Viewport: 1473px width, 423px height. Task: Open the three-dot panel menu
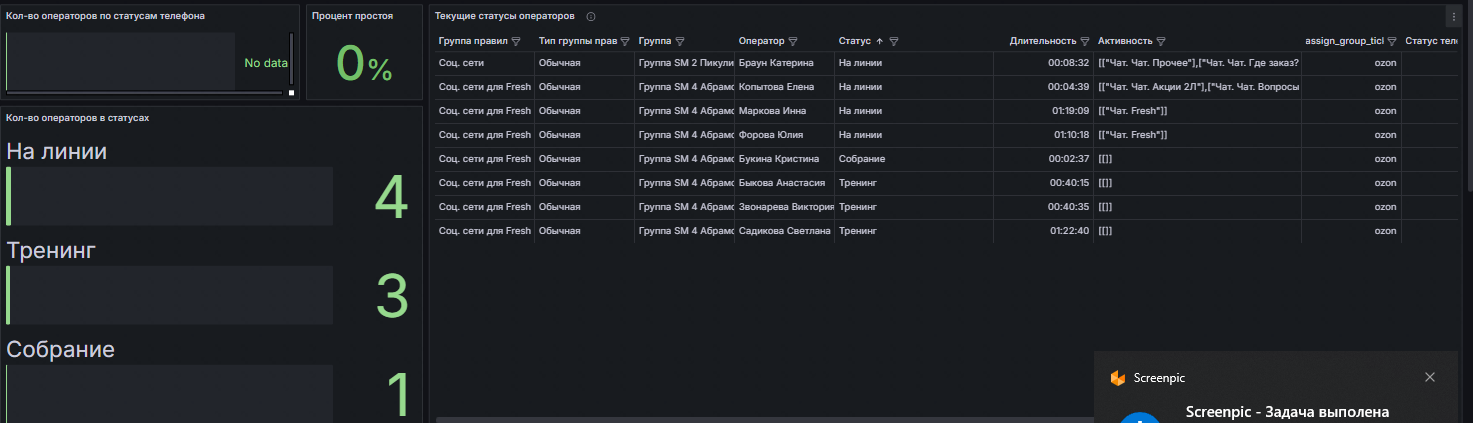1453,17
